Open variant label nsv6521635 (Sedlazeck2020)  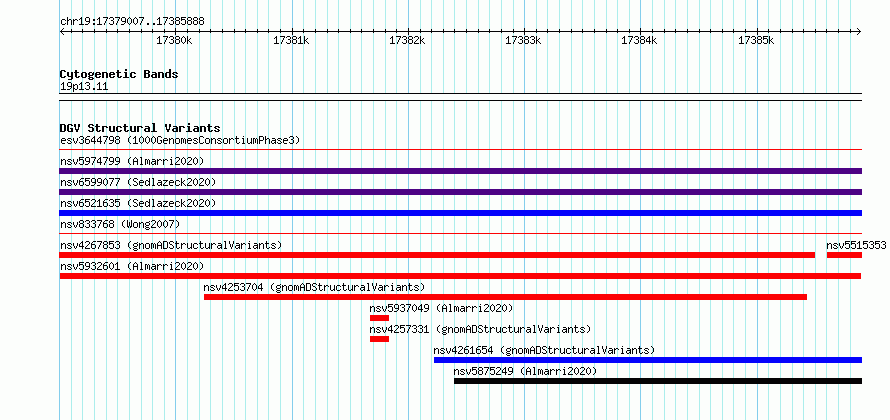138,203
